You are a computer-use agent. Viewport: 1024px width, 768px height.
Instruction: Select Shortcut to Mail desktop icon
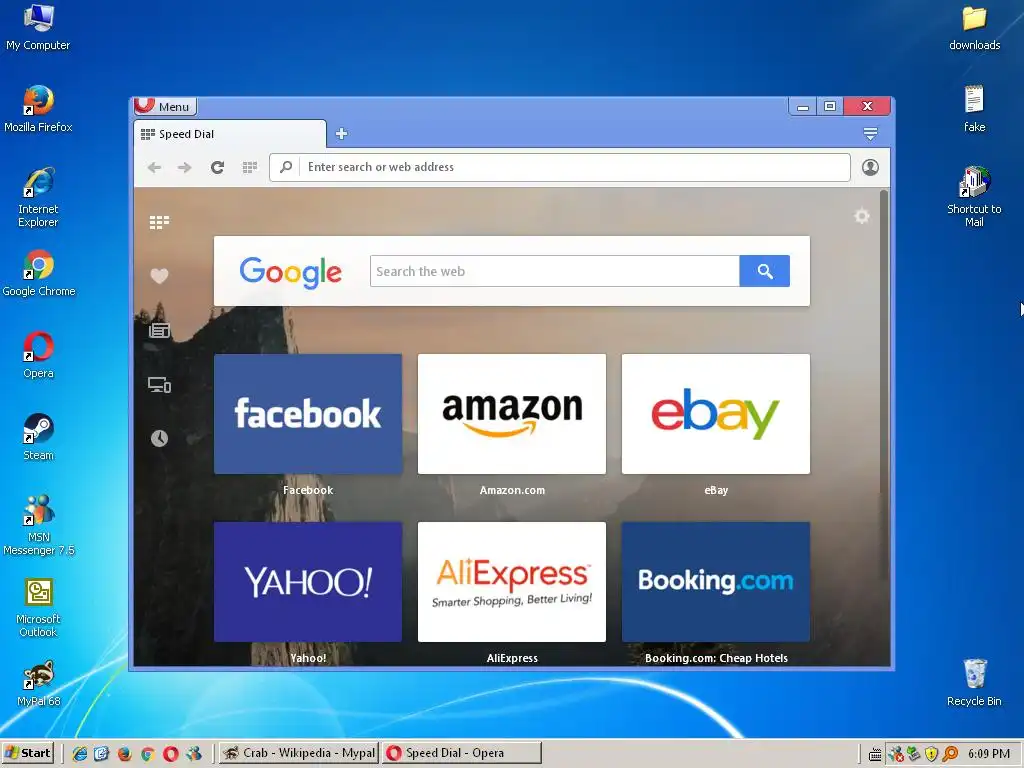point(974,197)
